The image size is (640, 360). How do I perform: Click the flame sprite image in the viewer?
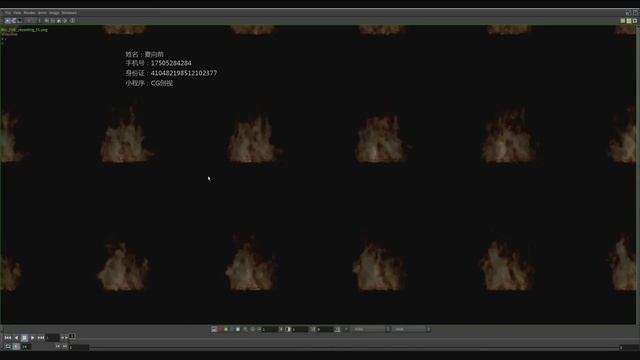coord(318,175)
